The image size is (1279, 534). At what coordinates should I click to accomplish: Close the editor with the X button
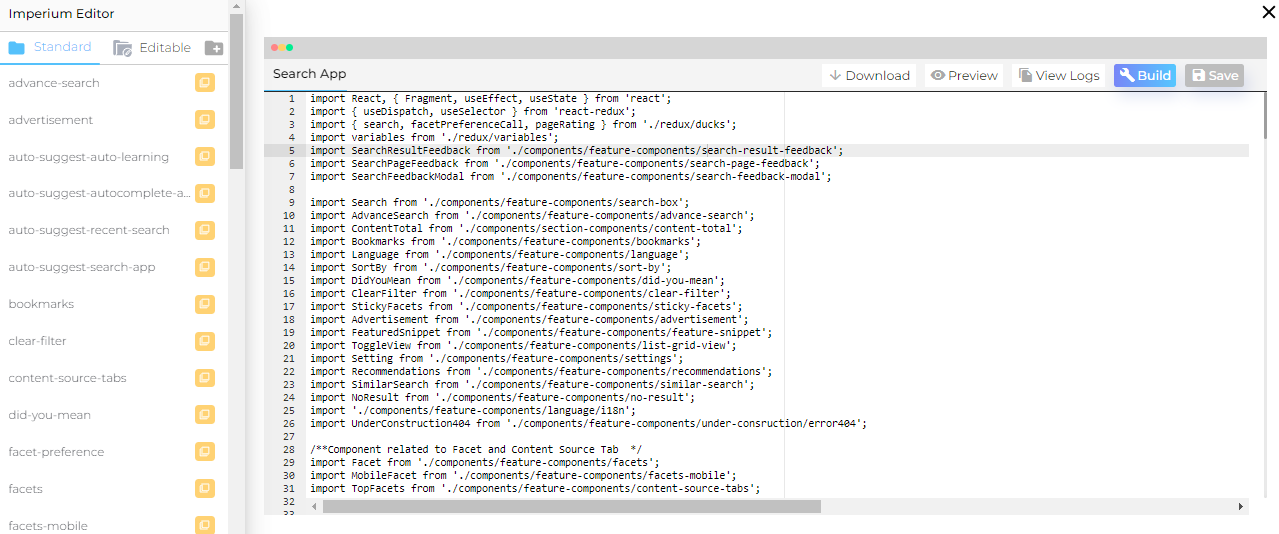click(x=1269, y=12)
